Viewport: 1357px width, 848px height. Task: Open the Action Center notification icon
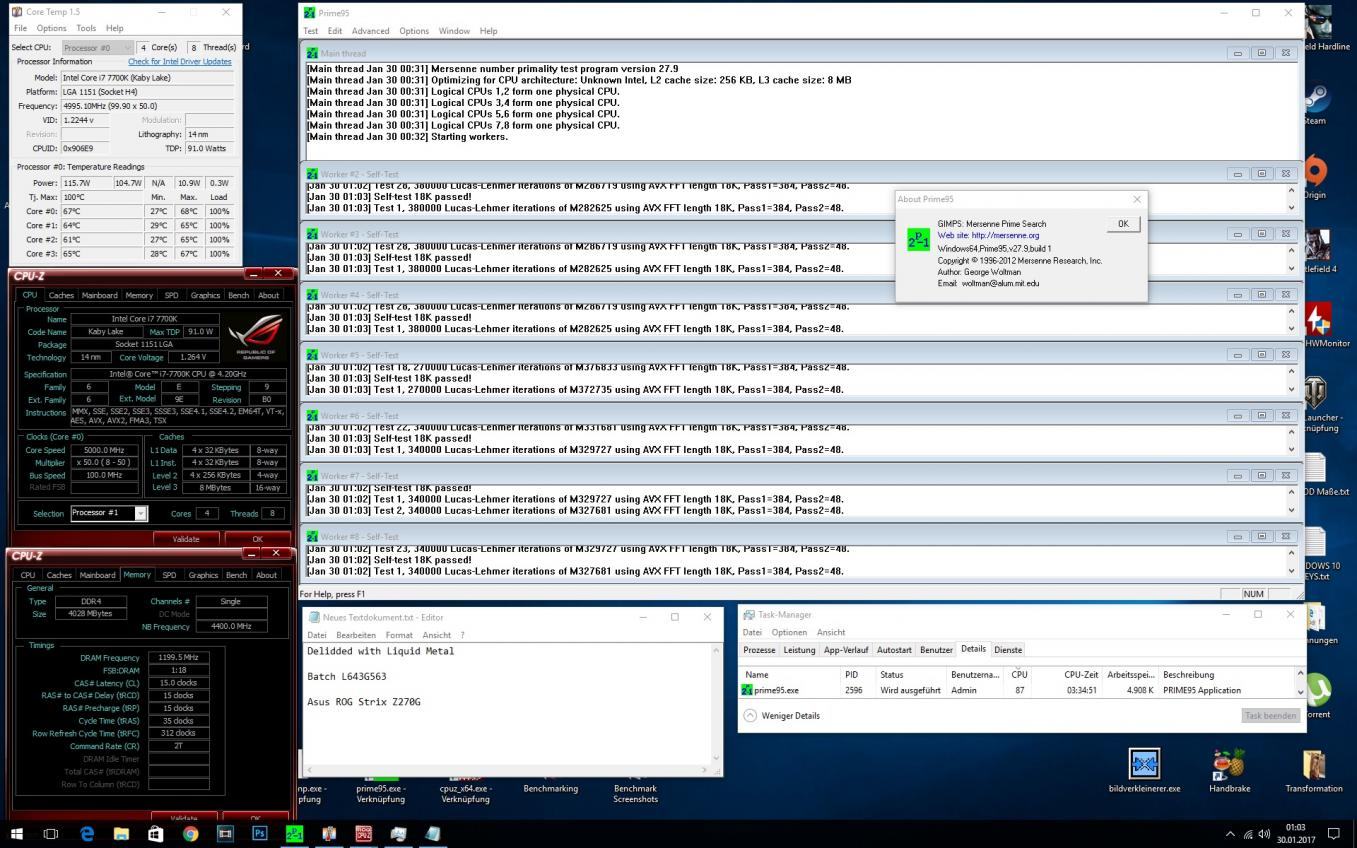[1333, 834]
